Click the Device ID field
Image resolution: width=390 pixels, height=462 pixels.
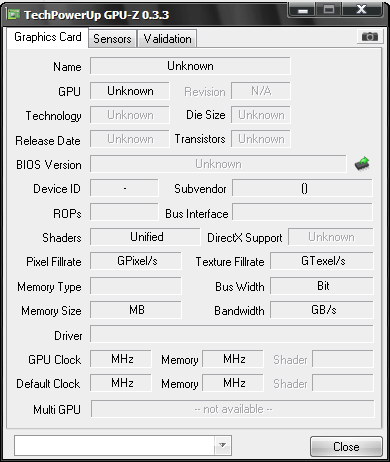124,188
